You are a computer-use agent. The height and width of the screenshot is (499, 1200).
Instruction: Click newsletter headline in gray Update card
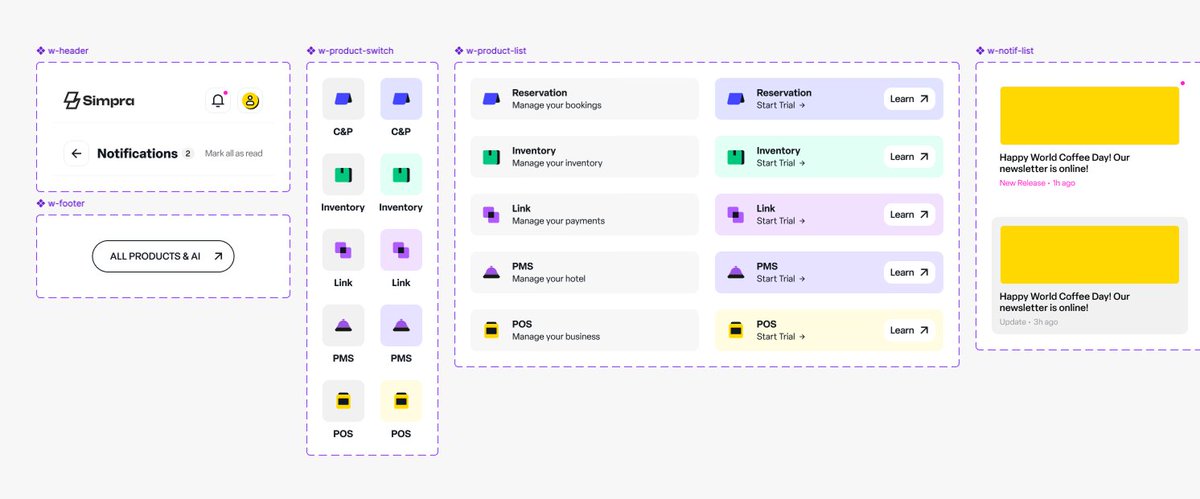pos(1065,302)
